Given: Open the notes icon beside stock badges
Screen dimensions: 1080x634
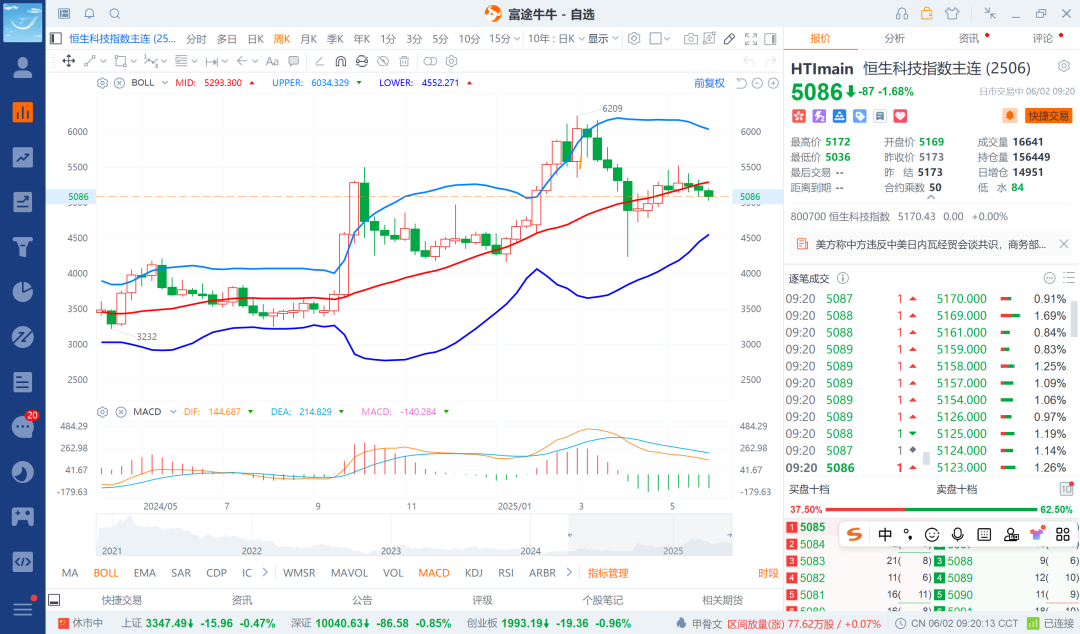Looking at the screenshot, I should click(x=880, y=116).
